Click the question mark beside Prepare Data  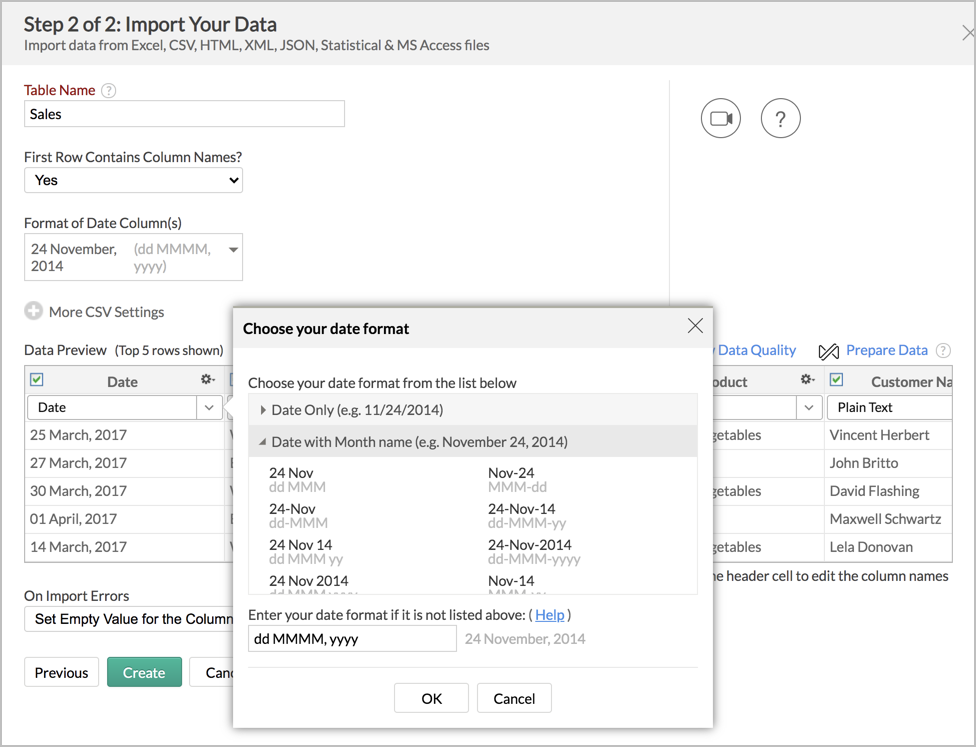click(x=941, y=351)
